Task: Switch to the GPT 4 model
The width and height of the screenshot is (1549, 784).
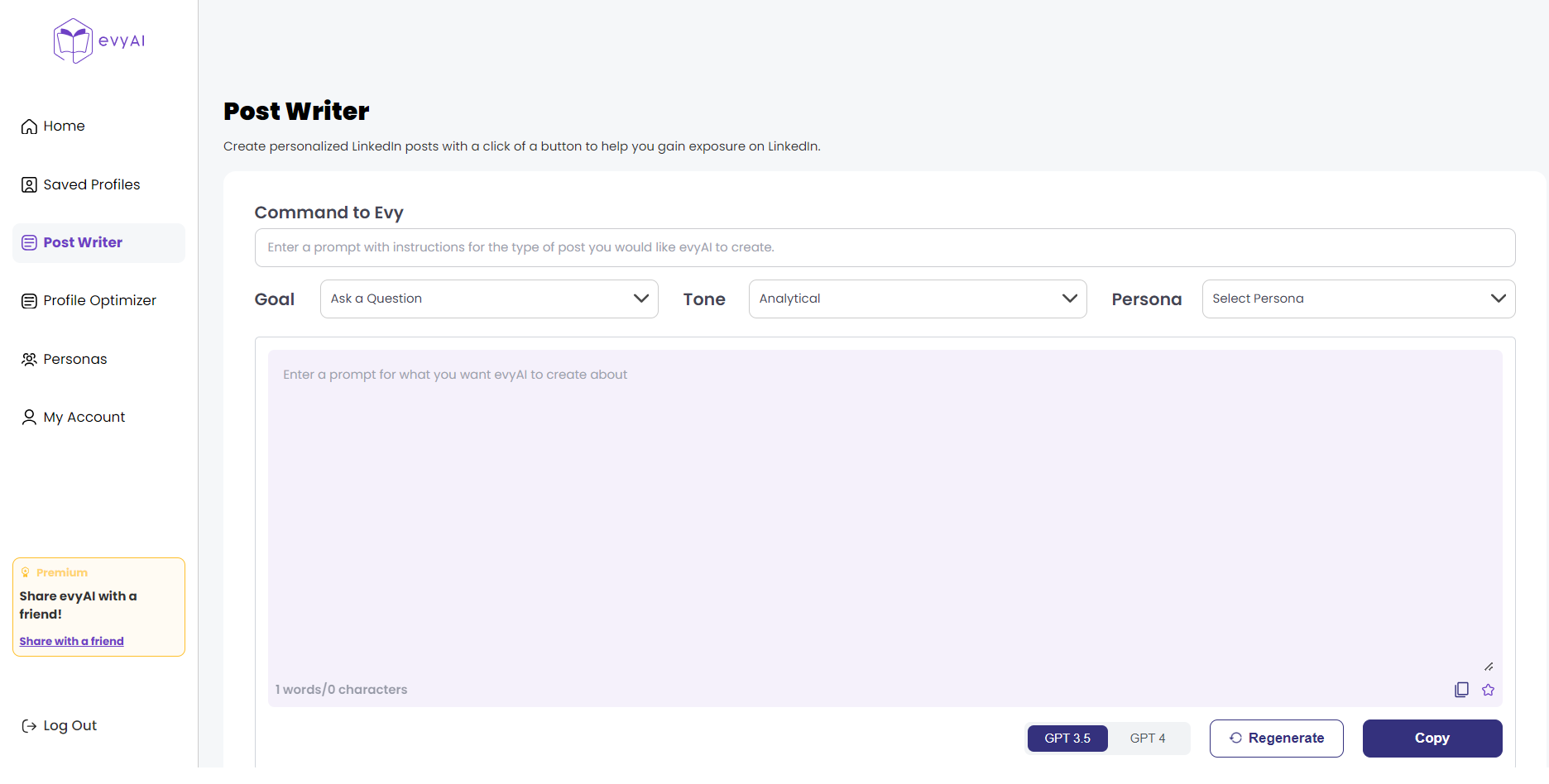Action: pyautogui.click(x=1148, y=738)
